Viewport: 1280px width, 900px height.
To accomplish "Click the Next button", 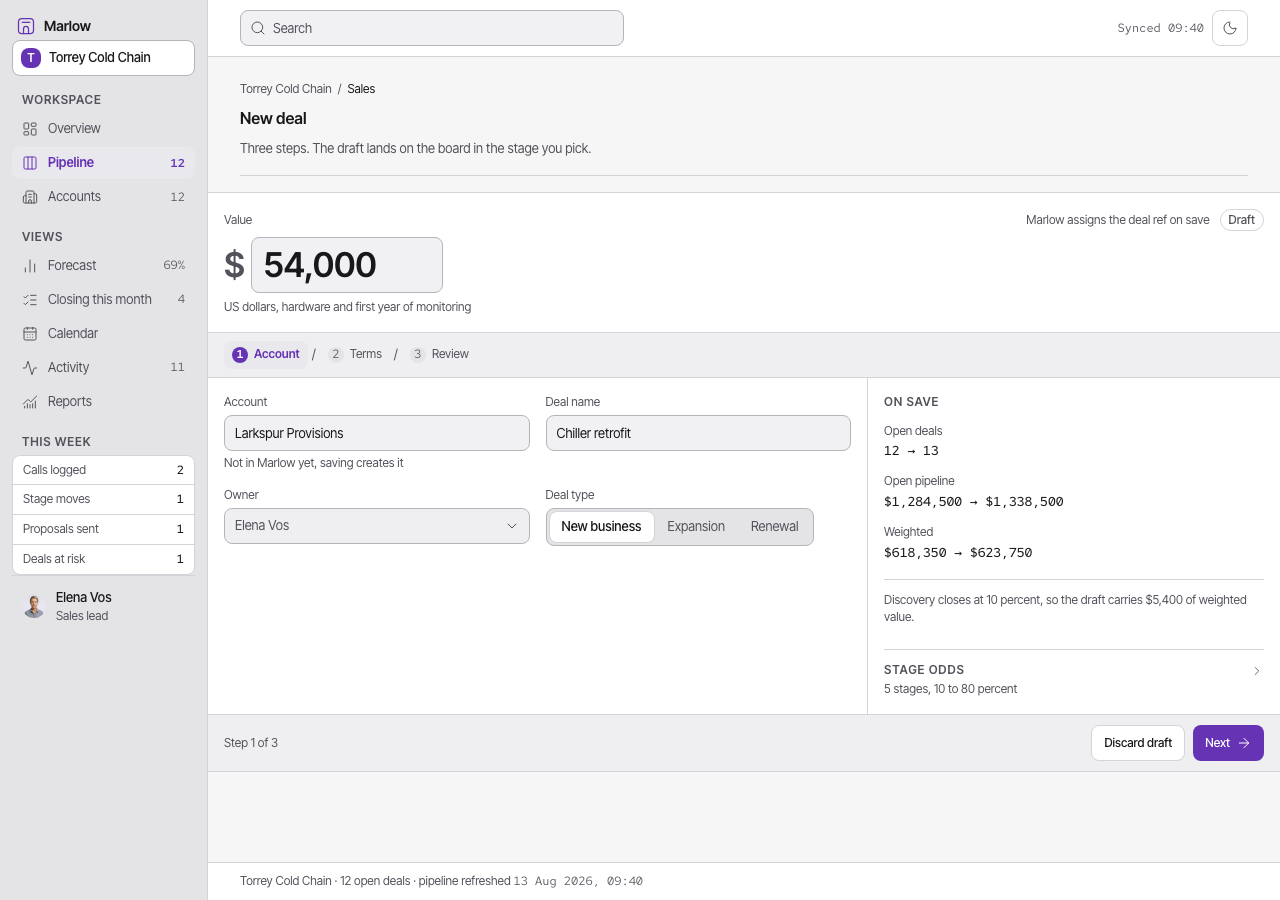I will [x=1228, y=743].
